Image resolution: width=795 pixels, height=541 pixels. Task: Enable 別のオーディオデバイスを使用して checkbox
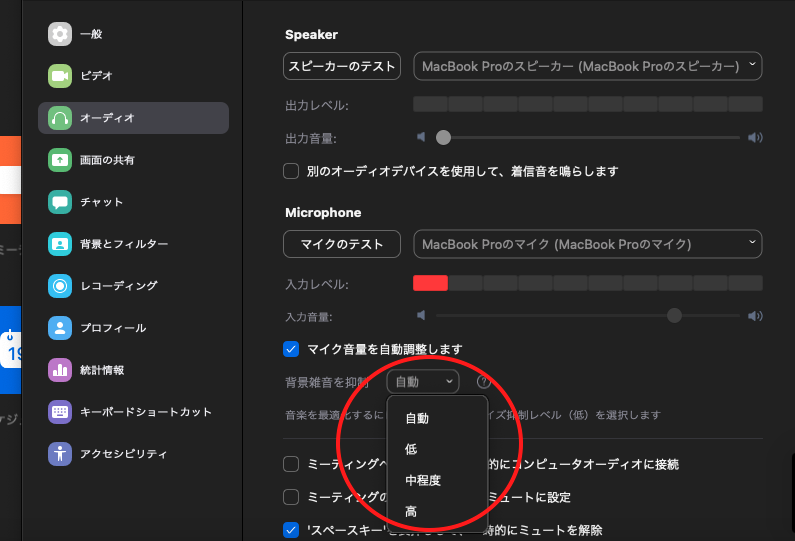[292, 171]
